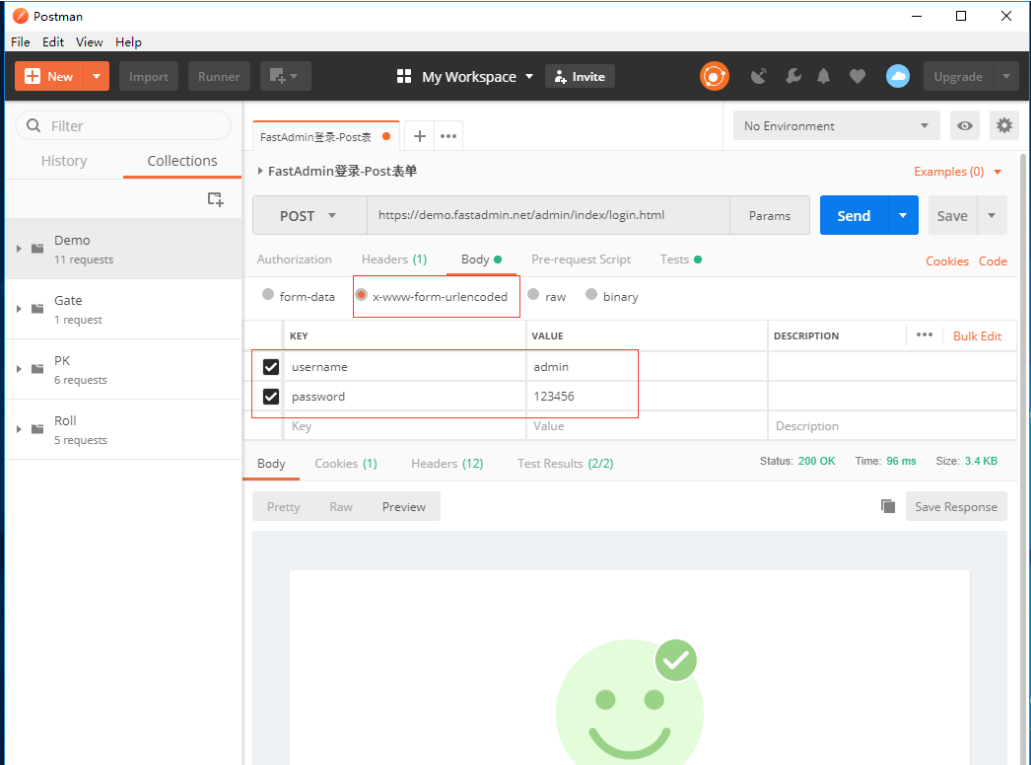Viewport: 1031px width, 765px height.
Task: Expand the Roll collection arrow
Action: tap(19, 429)
